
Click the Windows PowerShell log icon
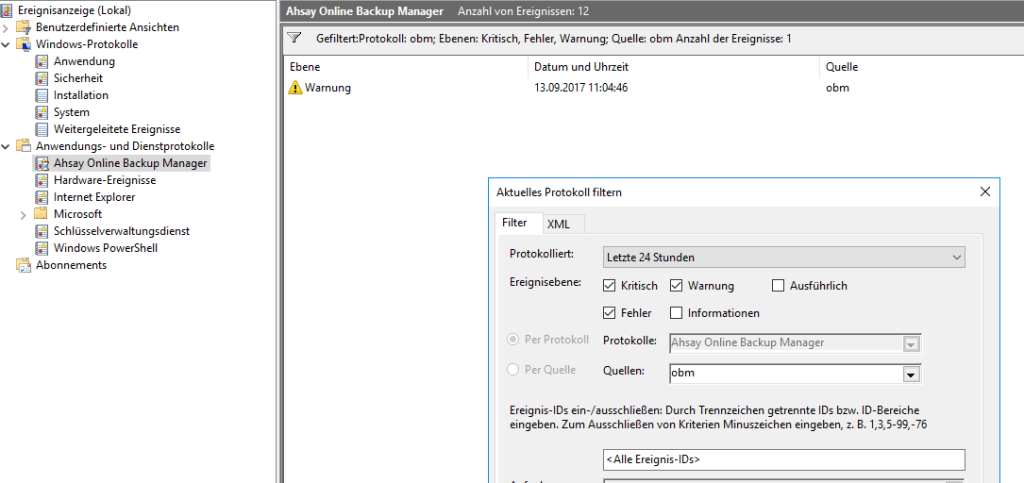(42, 248)
